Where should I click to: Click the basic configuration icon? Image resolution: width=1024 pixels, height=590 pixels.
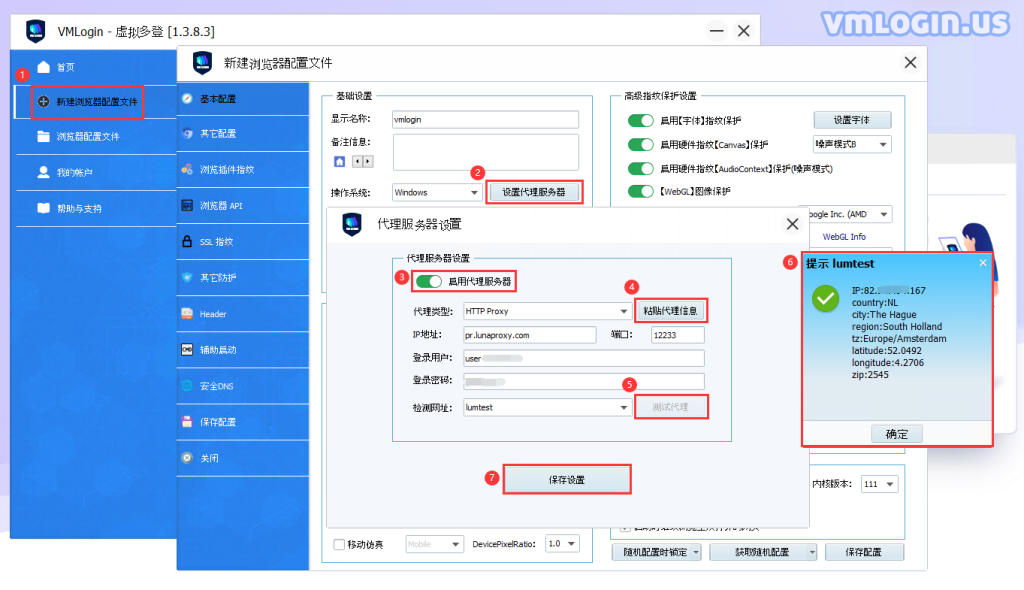tap(187, 99)
